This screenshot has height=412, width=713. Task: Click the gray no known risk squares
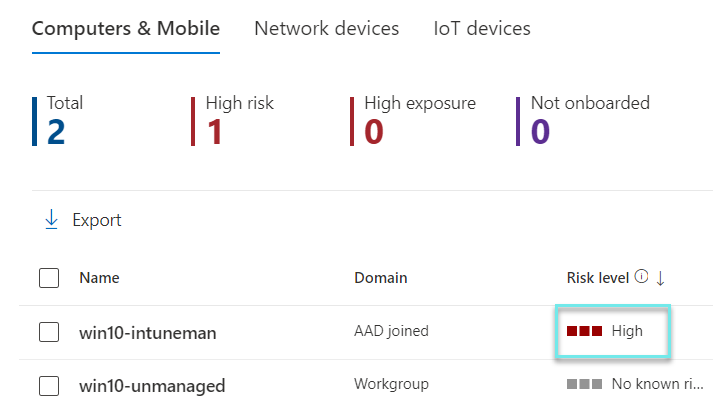point(584,385)
